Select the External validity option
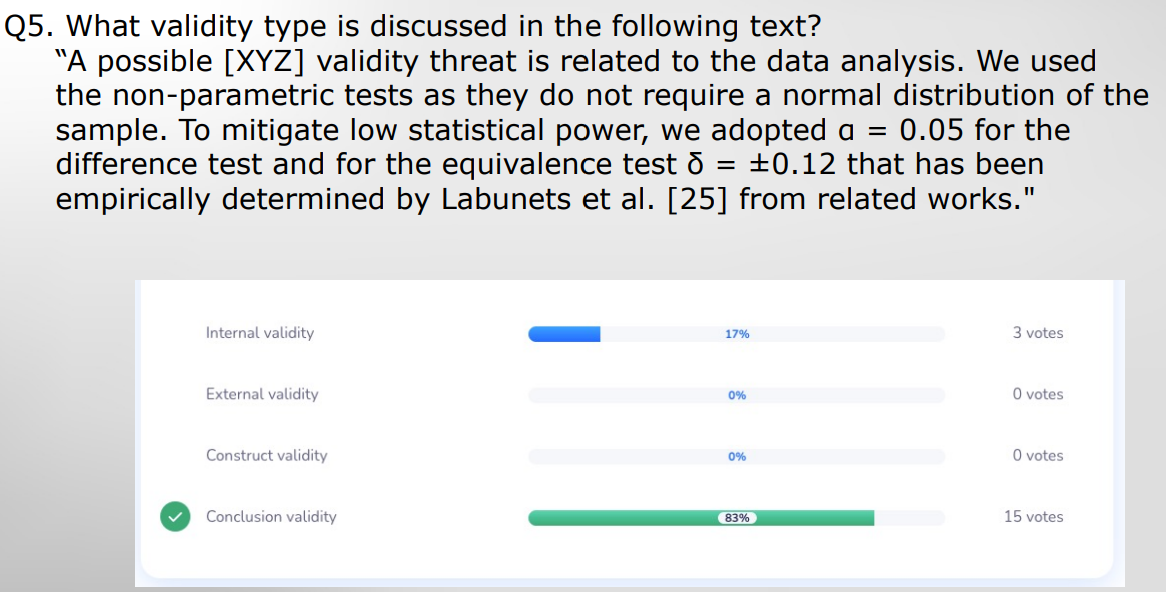This screenshot has height=592, width=1166. coord(262,394)
